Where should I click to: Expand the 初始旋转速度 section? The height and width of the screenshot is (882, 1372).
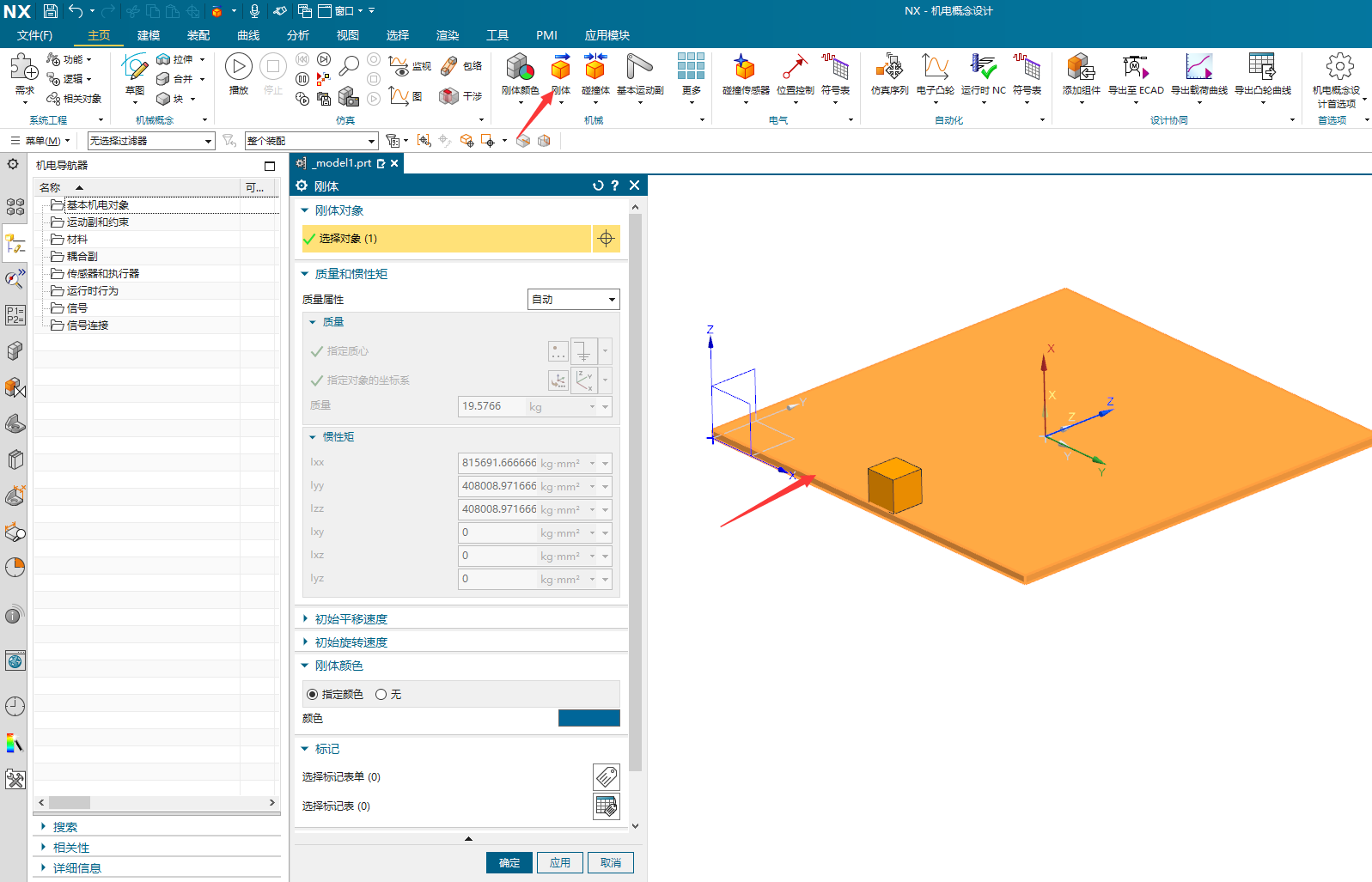tap(304, 642)
